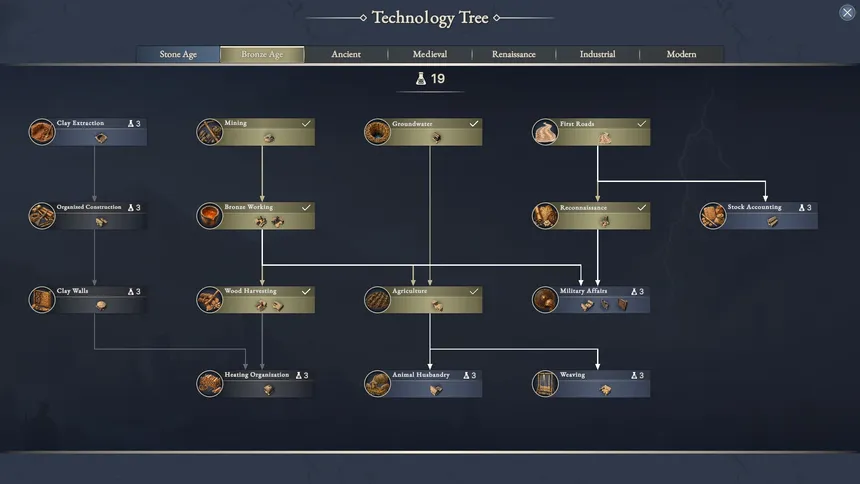This screenshot has height=484, width=860.
Task: Research the Clay Extraction technology
Action: click(88, 132)
